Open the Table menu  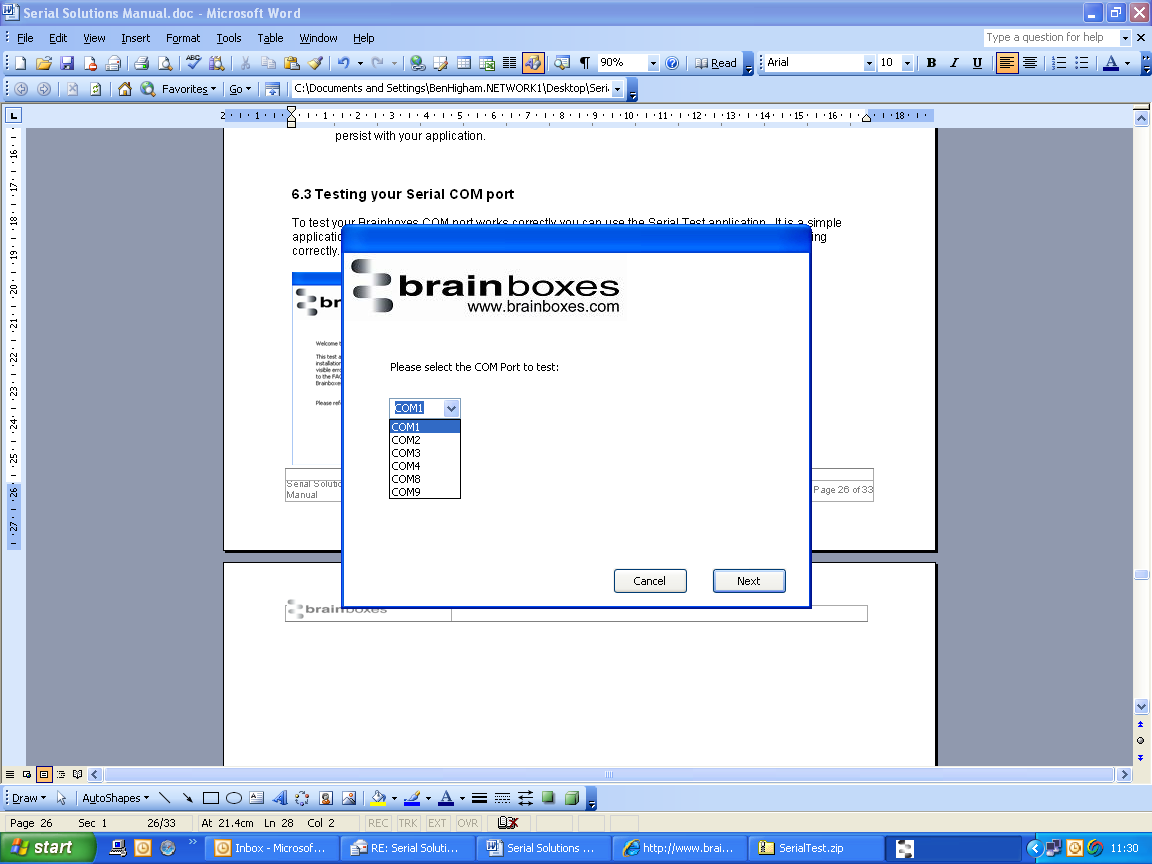270,38
